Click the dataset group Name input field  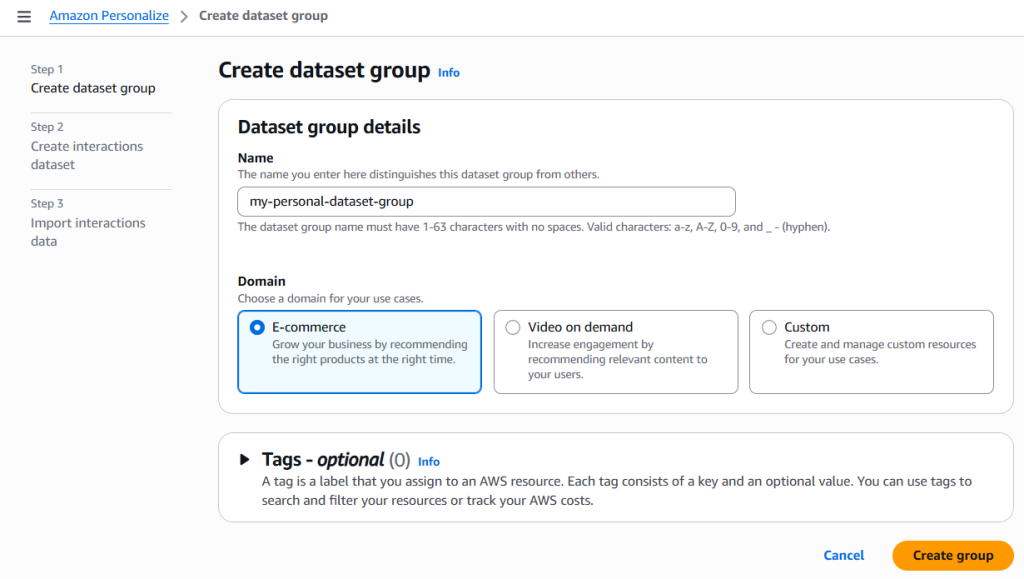tap(486, 202)
